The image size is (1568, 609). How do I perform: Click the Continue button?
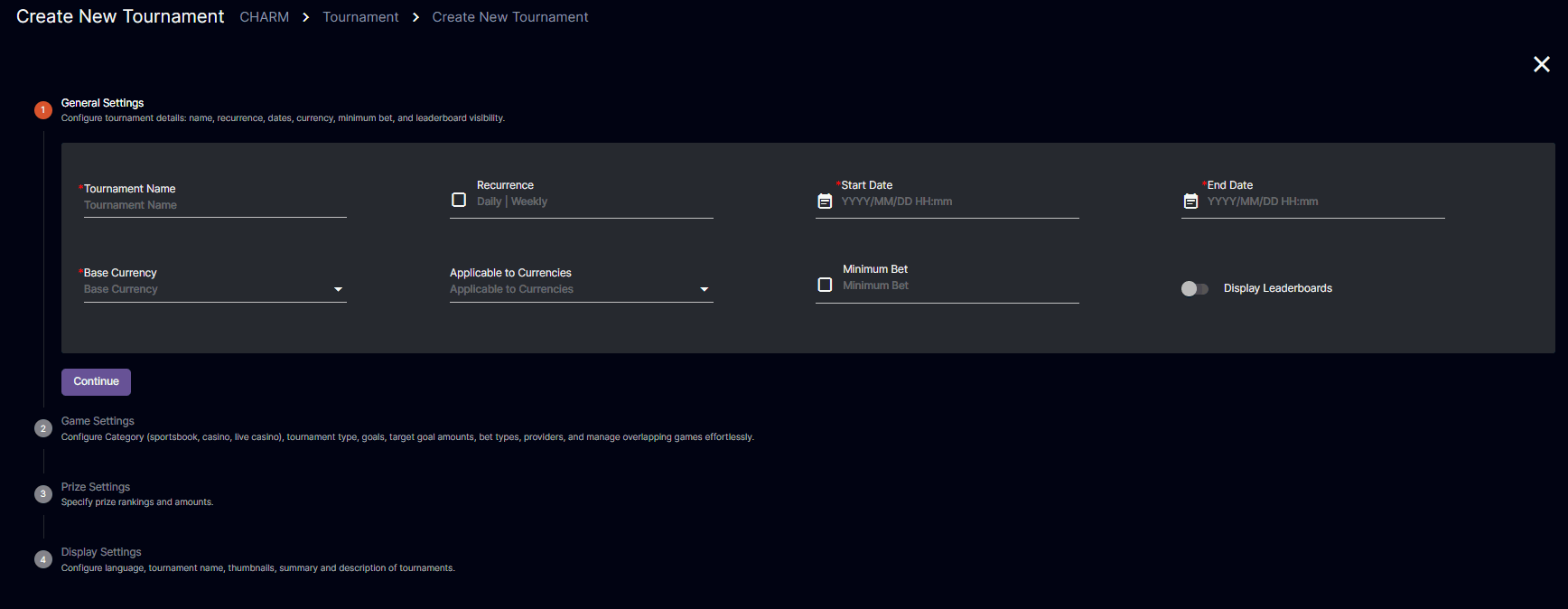point(96,382)
